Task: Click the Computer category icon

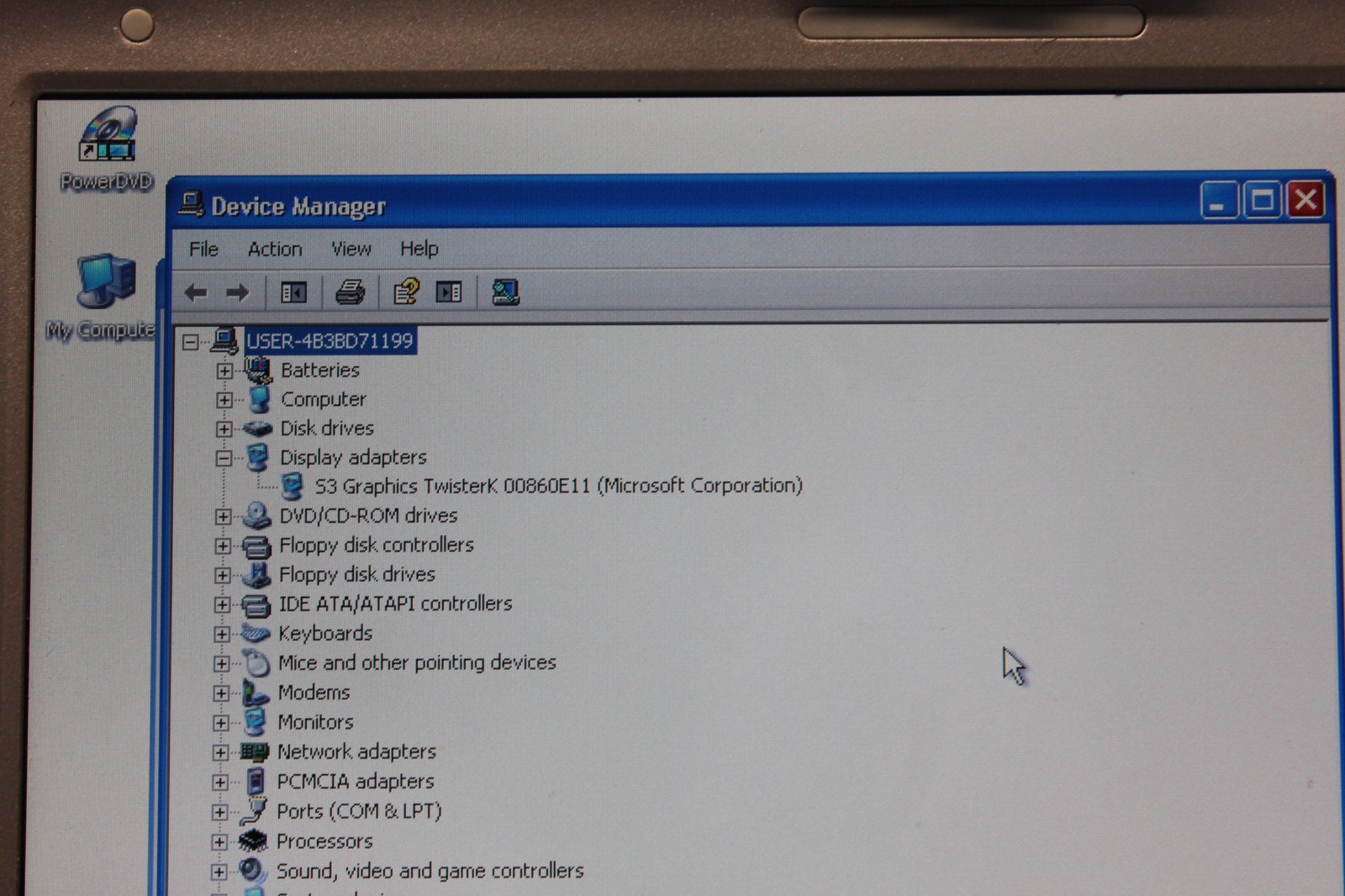Action: pos(260,399)
